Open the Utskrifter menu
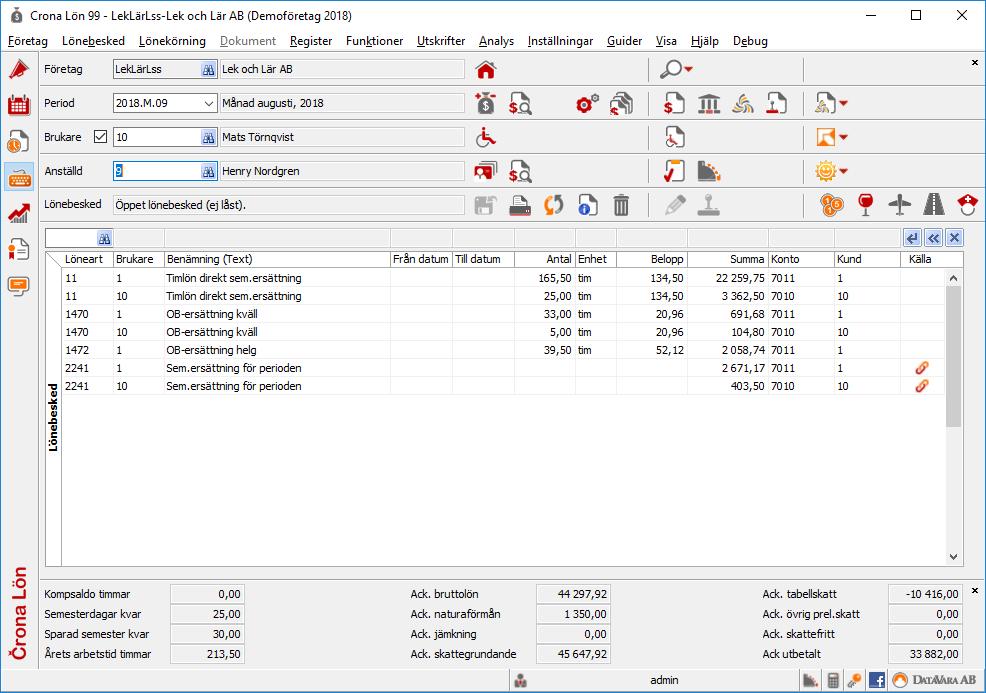Viewport: 986px width, 693px height. [x=441, y=41]
